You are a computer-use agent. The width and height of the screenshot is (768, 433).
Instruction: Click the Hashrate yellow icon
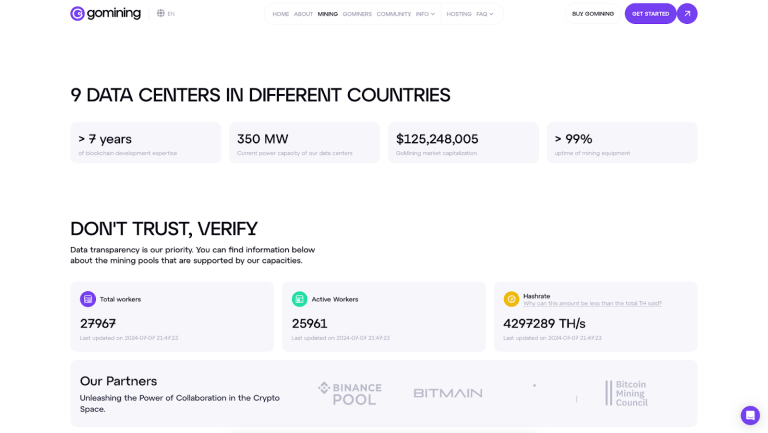pos(511,299)
